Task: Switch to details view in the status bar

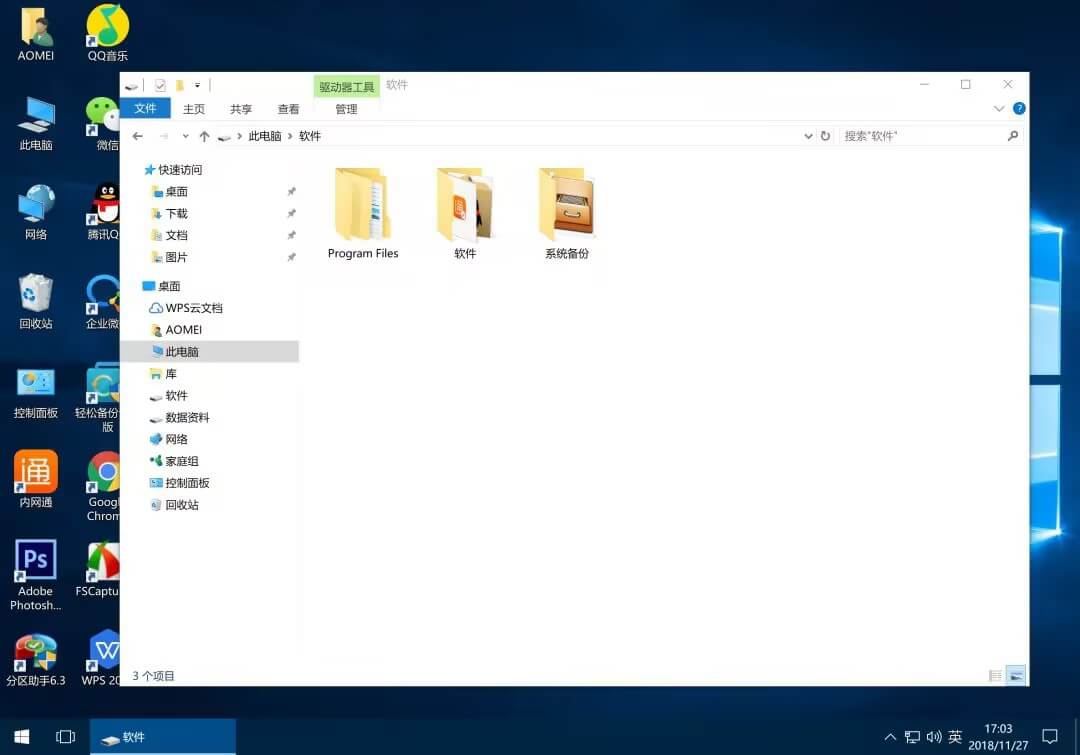Action: click(995, 675)
